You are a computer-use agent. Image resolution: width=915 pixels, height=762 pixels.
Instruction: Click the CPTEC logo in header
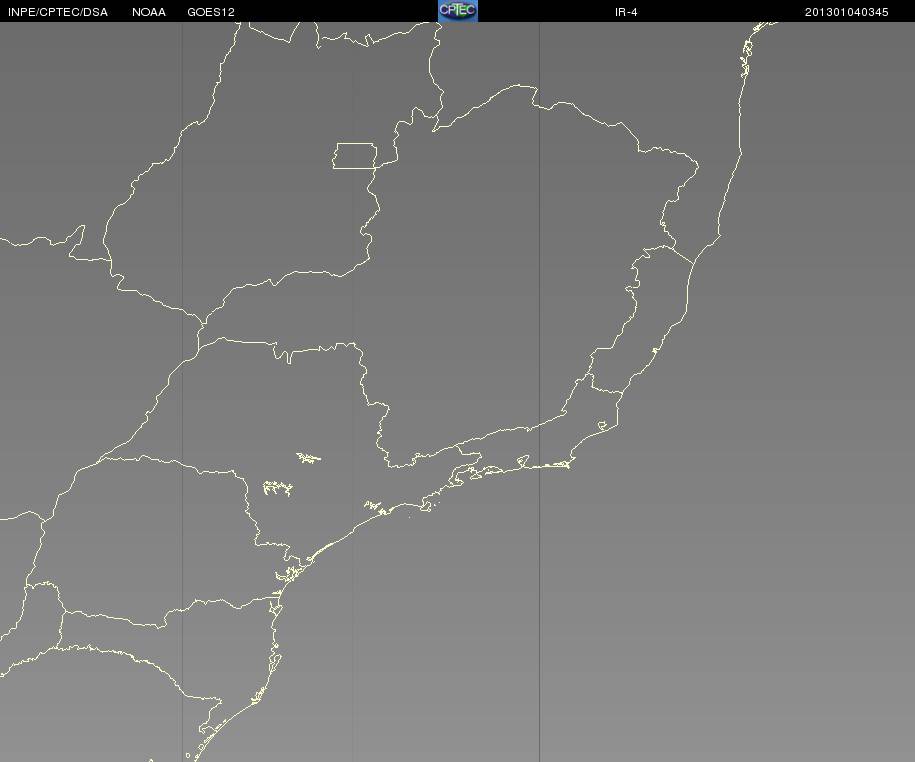point(458,11)
